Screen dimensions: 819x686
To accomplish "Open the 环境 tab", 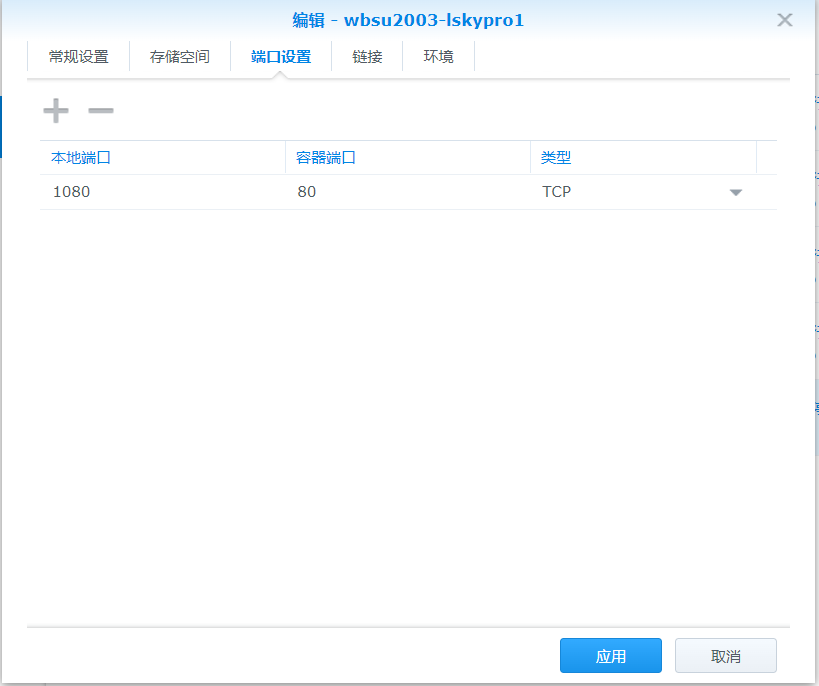I will point(438,57).
